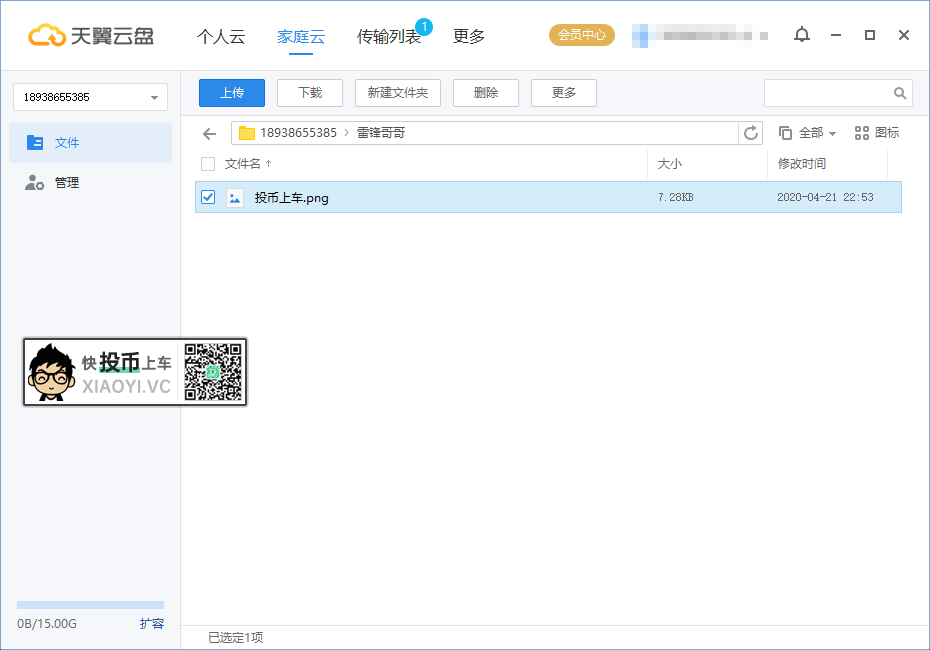930x650 pixels.
Task: Go back using the arrow icon
Action: coord(209,132)
